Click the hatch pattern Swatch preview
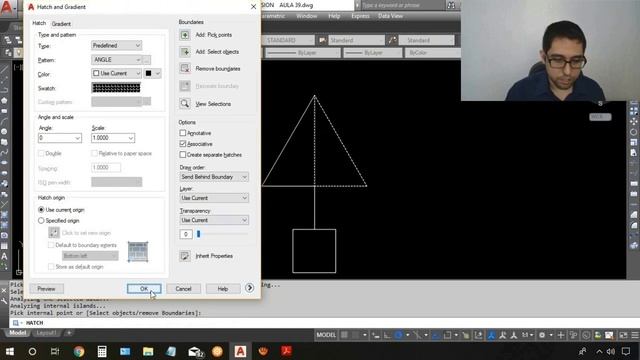 click(x=116, y=88)
